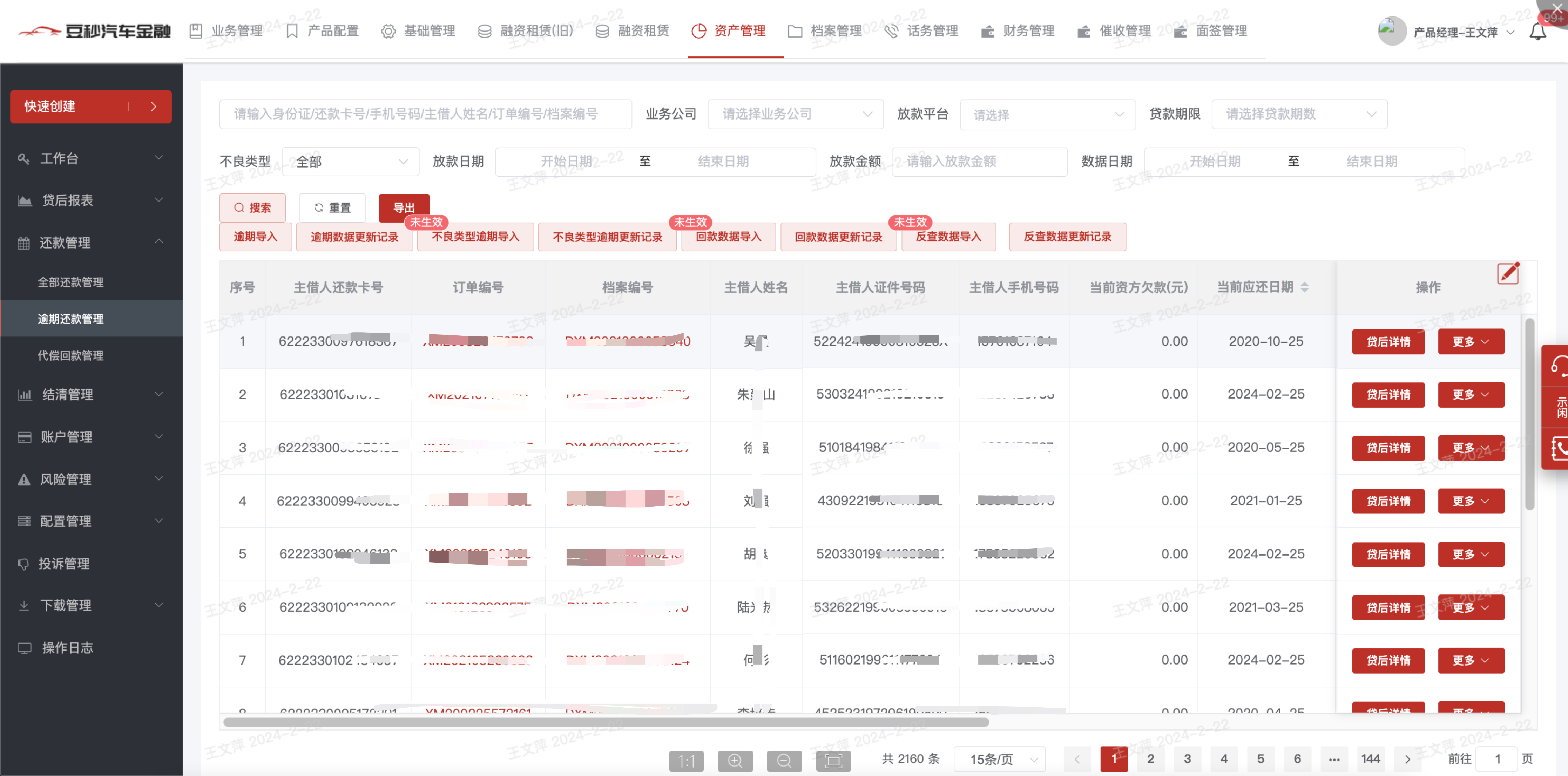Collapse the 还款管理 sidebar section

tap(158, 242)
